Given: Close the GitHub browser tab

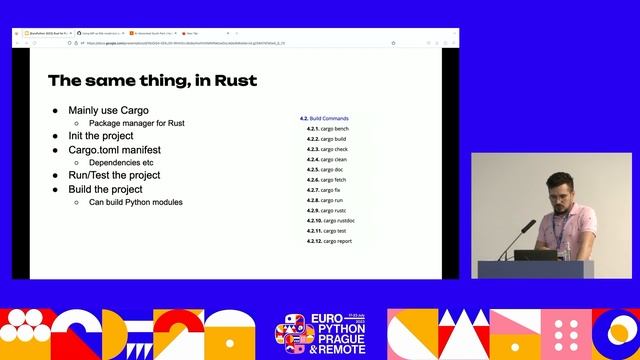Looking at the screenshot, I should pos(123,33).
